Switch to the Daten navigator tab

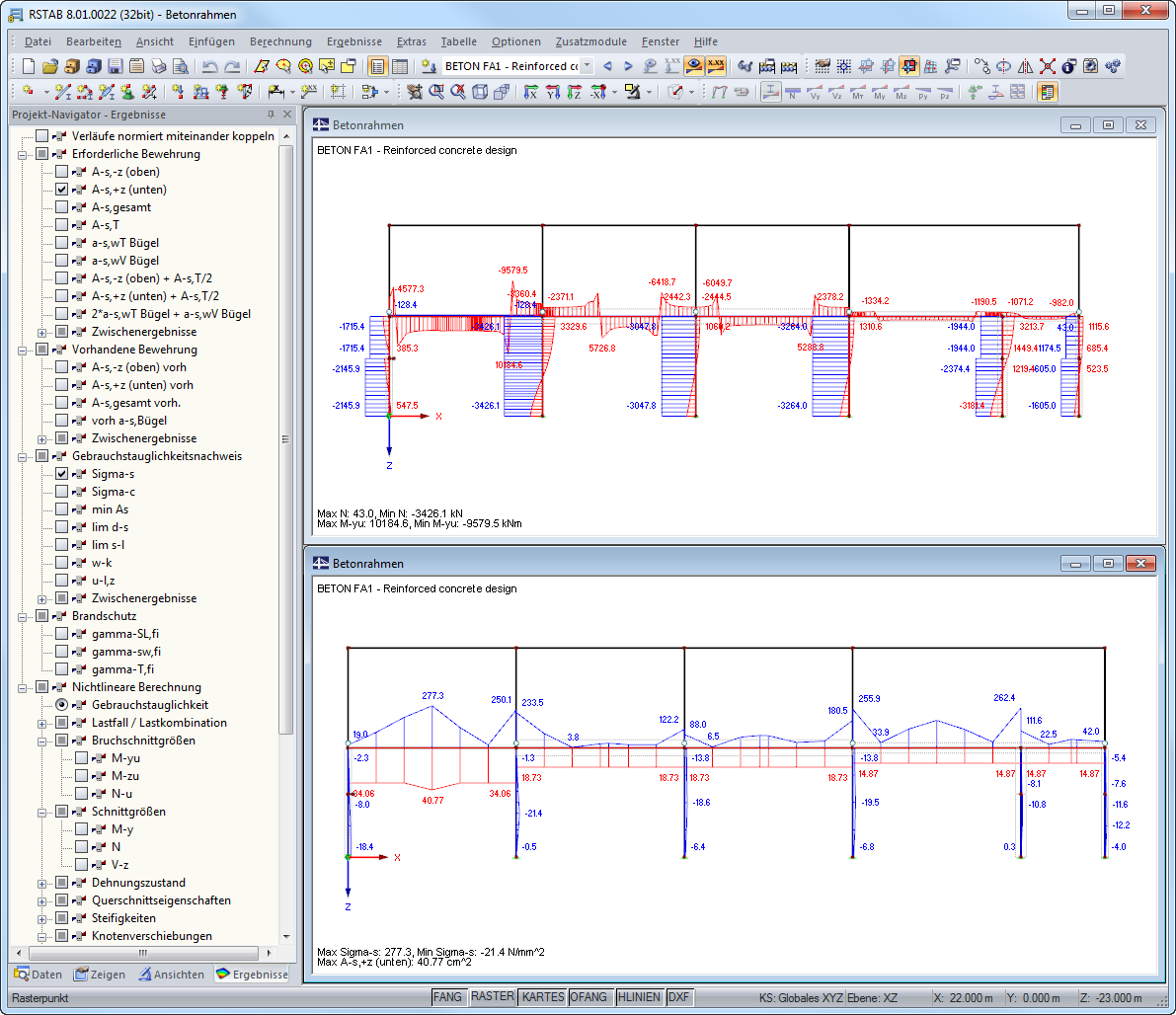pyautogui.click(x=39, y=975)
